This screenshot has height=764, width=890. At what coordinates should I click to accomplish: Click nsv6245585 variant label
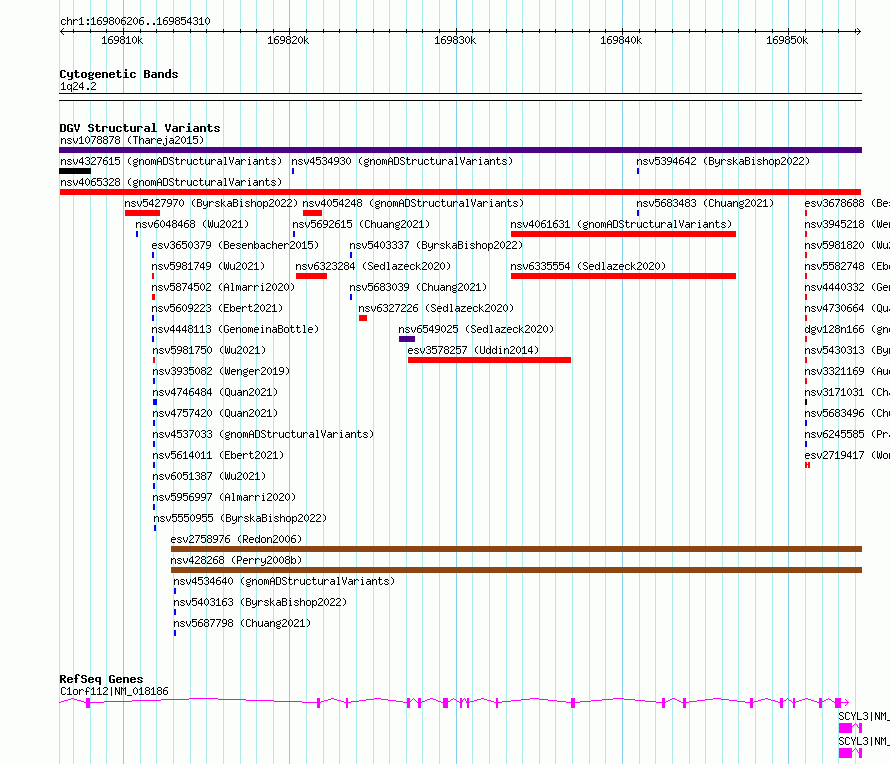point(847,434)
